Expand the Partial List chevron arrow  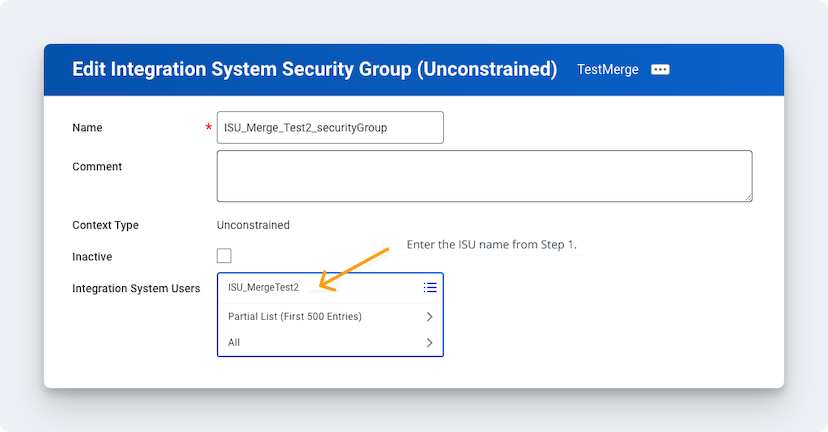pyautogui.click(x=429, y=317)
